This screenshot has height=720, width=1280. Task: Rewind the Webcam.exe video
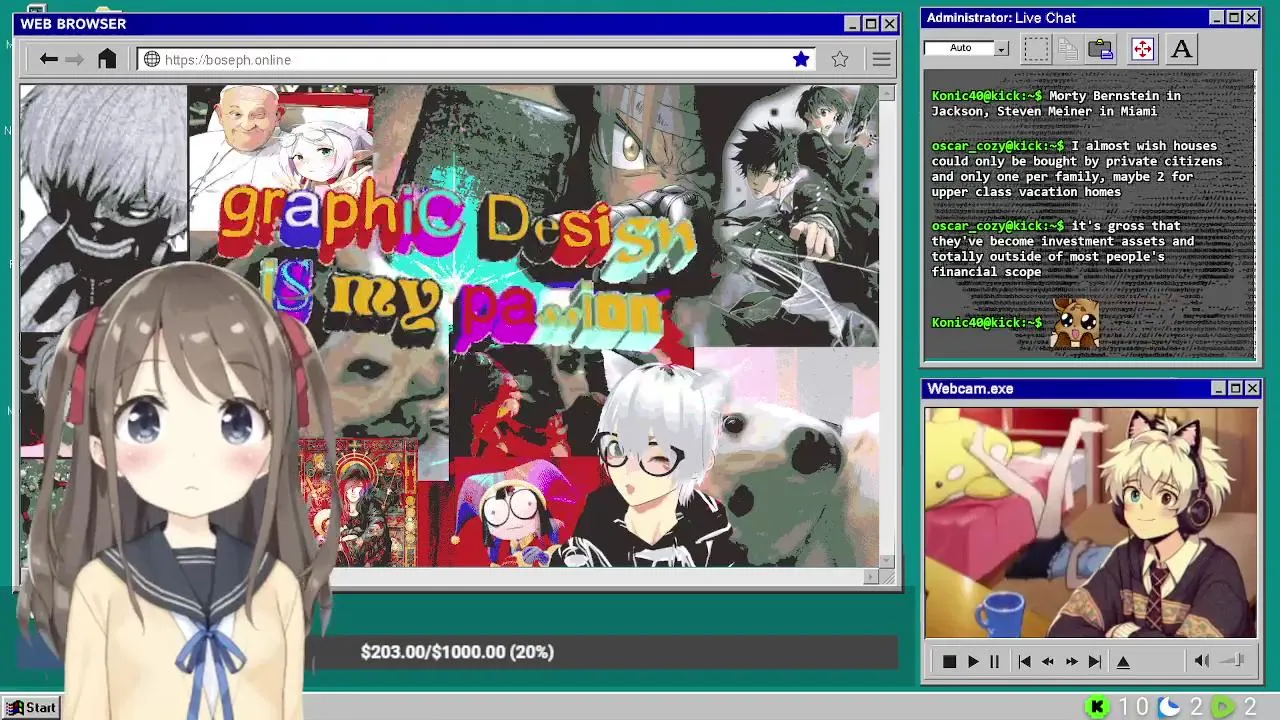pos(1048,662)
